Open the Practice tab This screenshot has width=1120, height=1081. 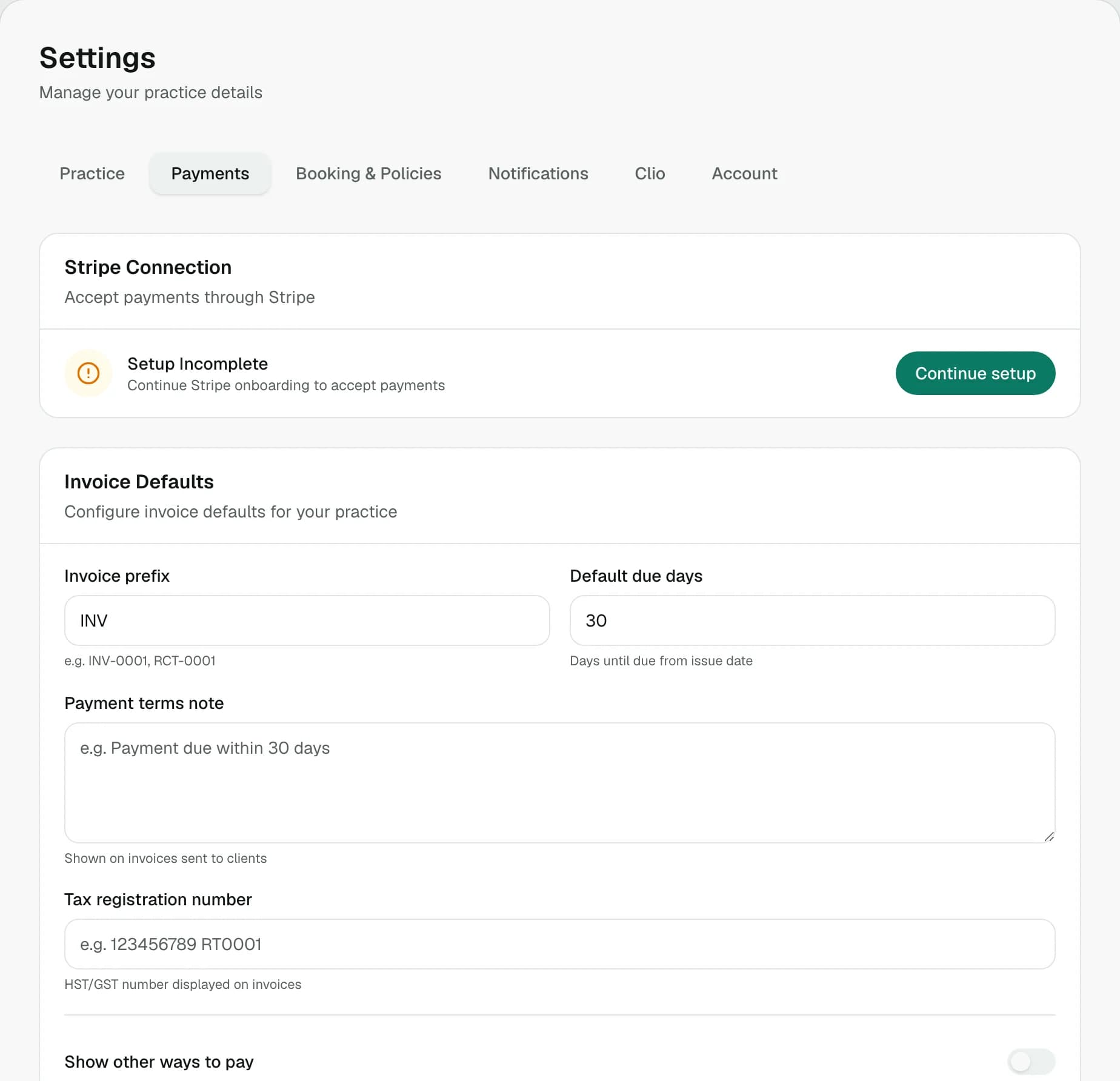pyautogui.click(x=92, y=173)
